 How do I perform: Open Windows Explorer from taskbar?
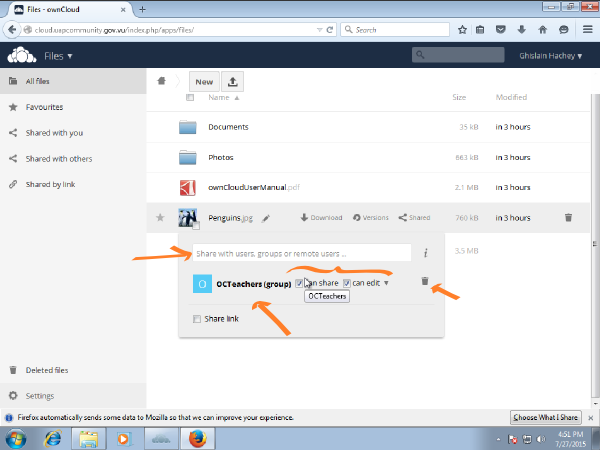tap(88, 439)
